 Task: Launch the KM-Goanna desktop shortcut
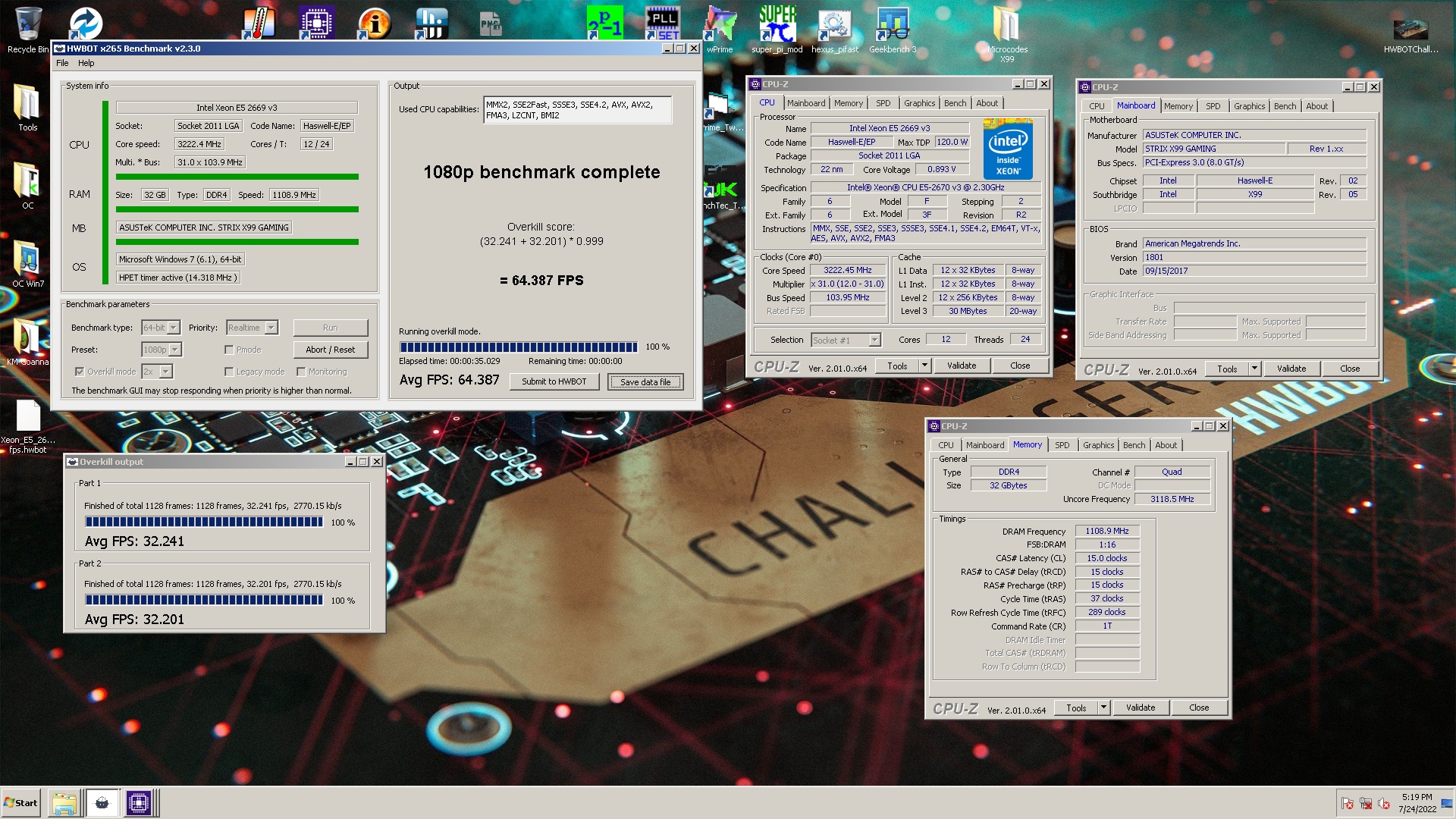point(27,342)
